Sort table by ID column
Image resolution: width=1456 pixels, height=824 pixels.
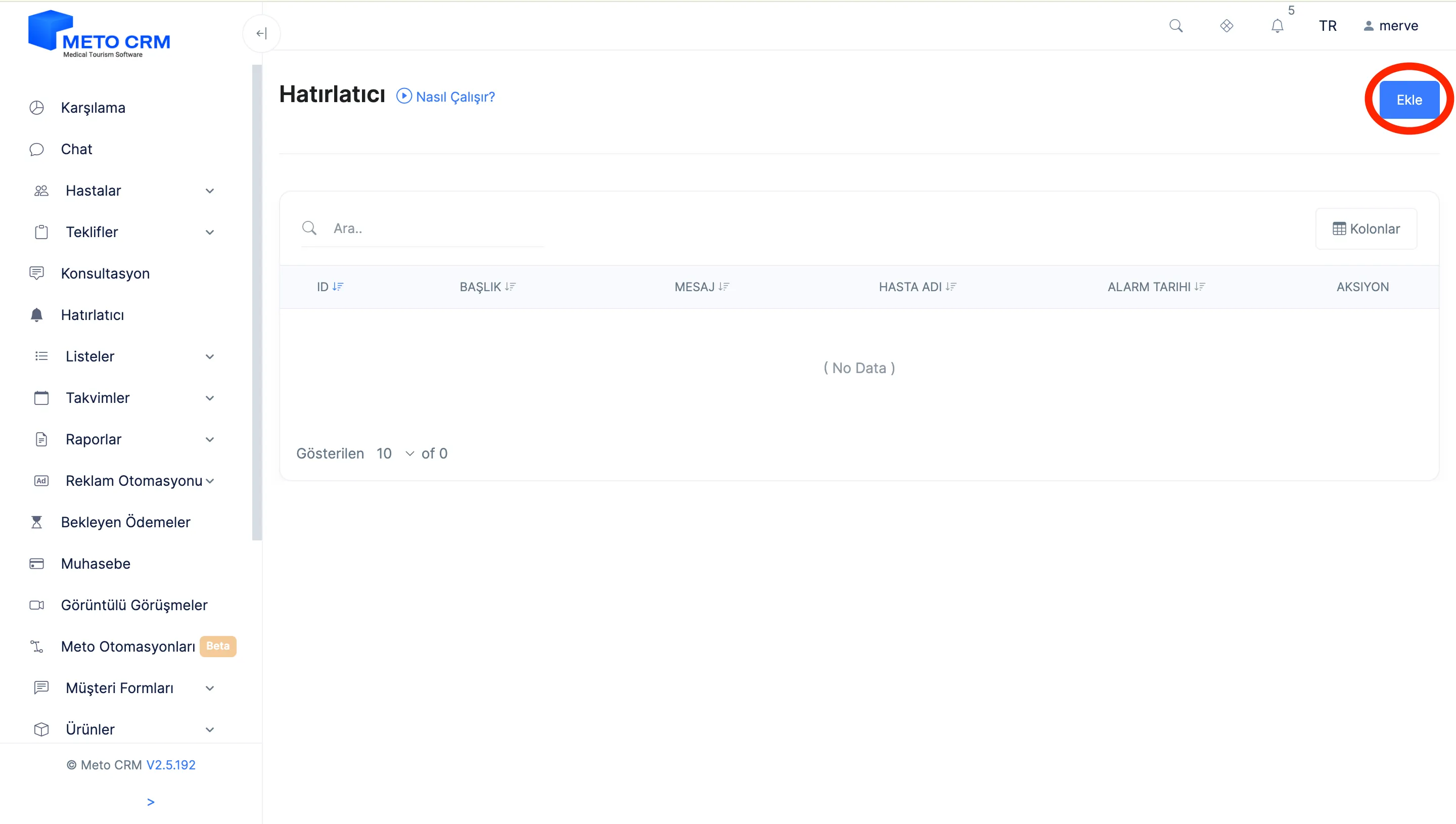click(330, 287)
